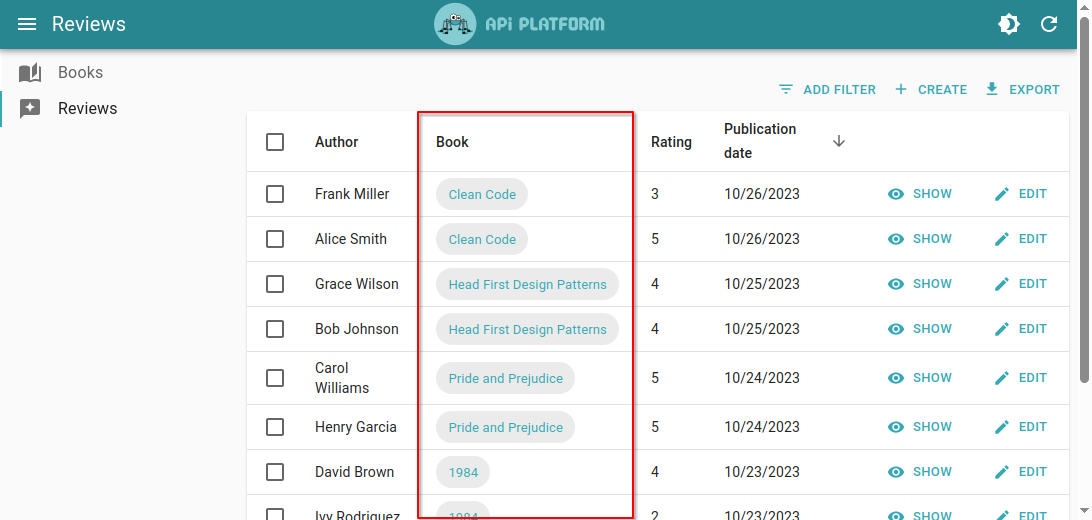Check the checkbox for Grace Wilson row
The height and width of the screenshot is (520, 1092).
pyautogui.click(x=275, y=284)
